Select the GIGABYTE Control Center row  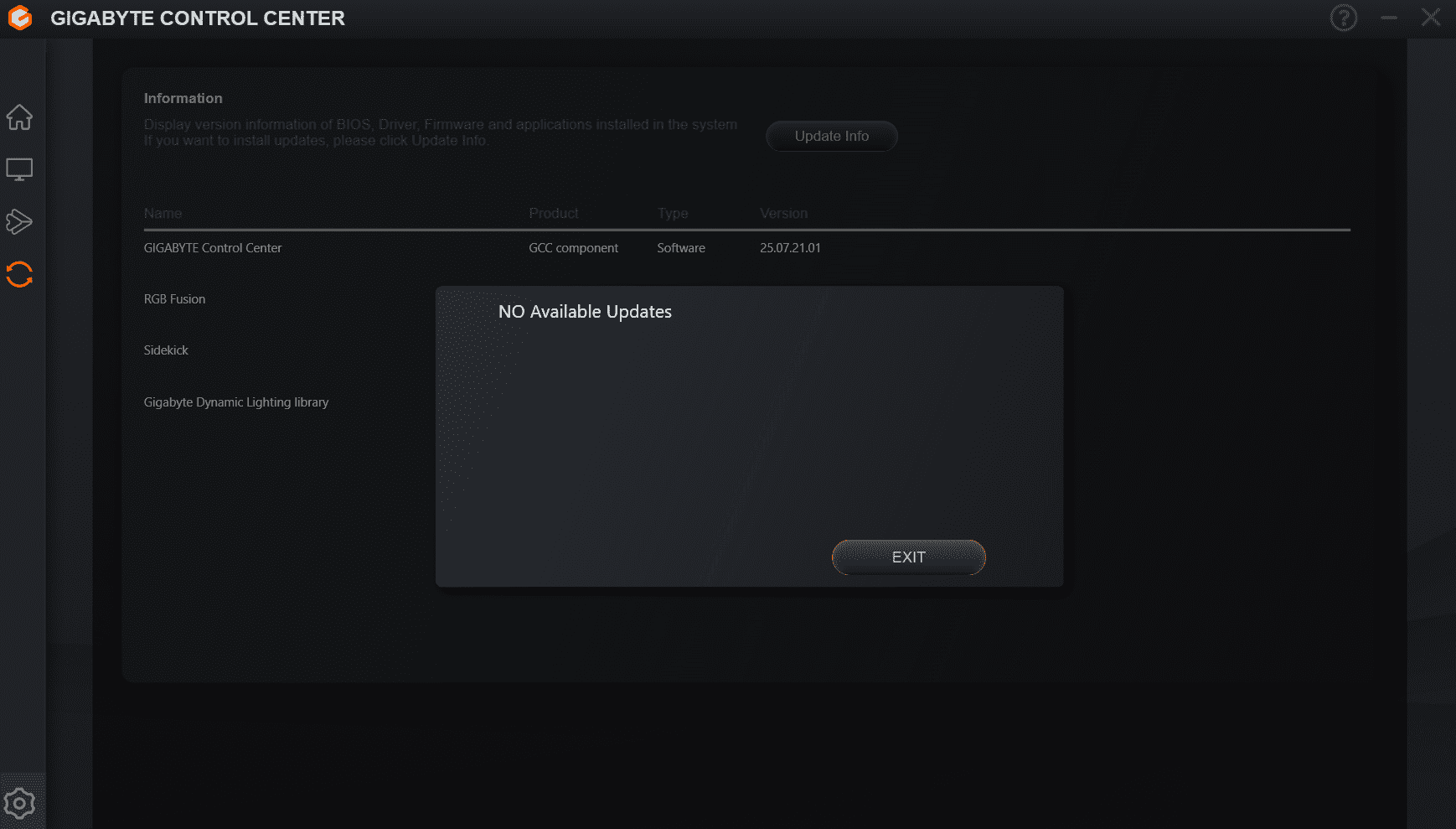(747, 248)
